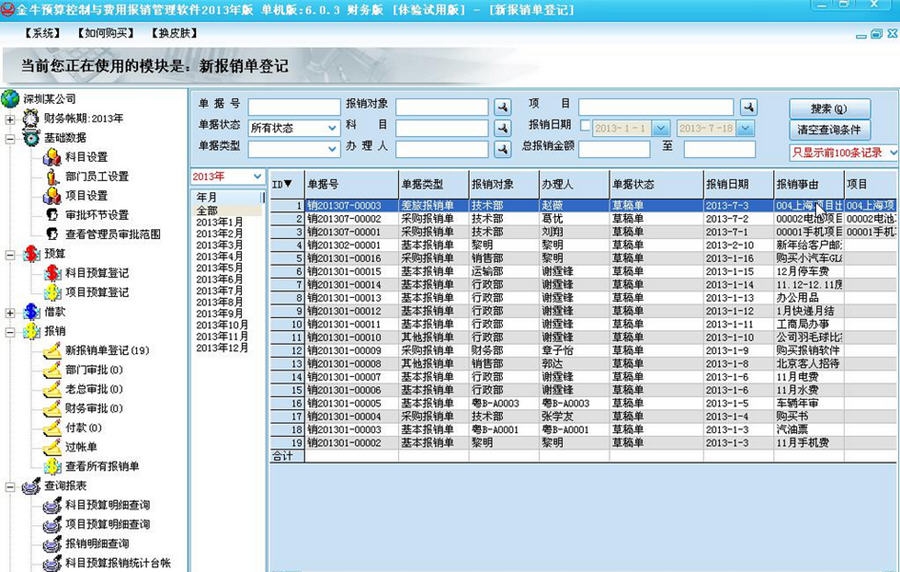Image resolution: width=900 pixels, height=572 pixels.
Task: Click the lookup icon beside 项目 field
Action: pyautogui.click(x=748, y=107)
